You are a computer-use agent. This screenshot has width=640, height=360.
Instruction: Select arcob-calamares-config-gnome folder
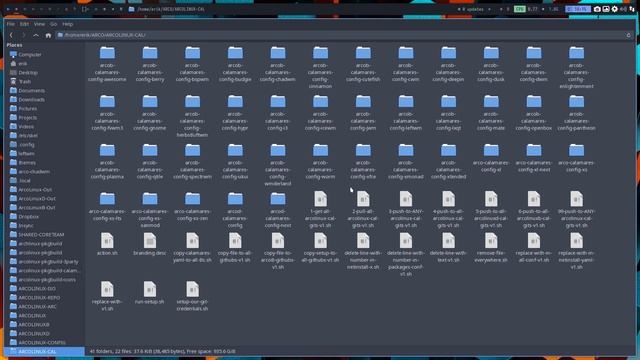150,113
